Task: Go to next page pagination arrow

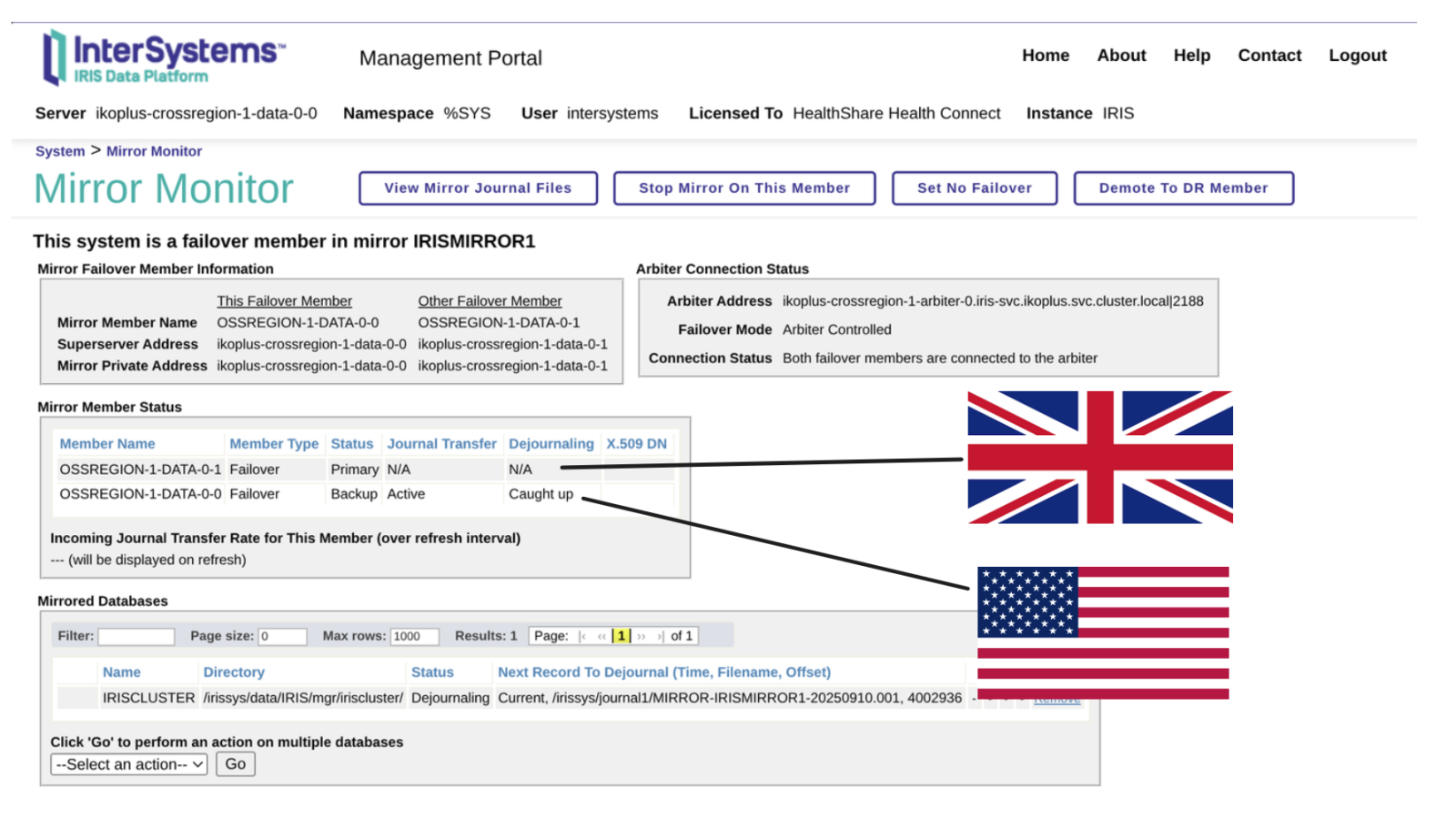Action: pyautogui.click(x=642, y=636)
